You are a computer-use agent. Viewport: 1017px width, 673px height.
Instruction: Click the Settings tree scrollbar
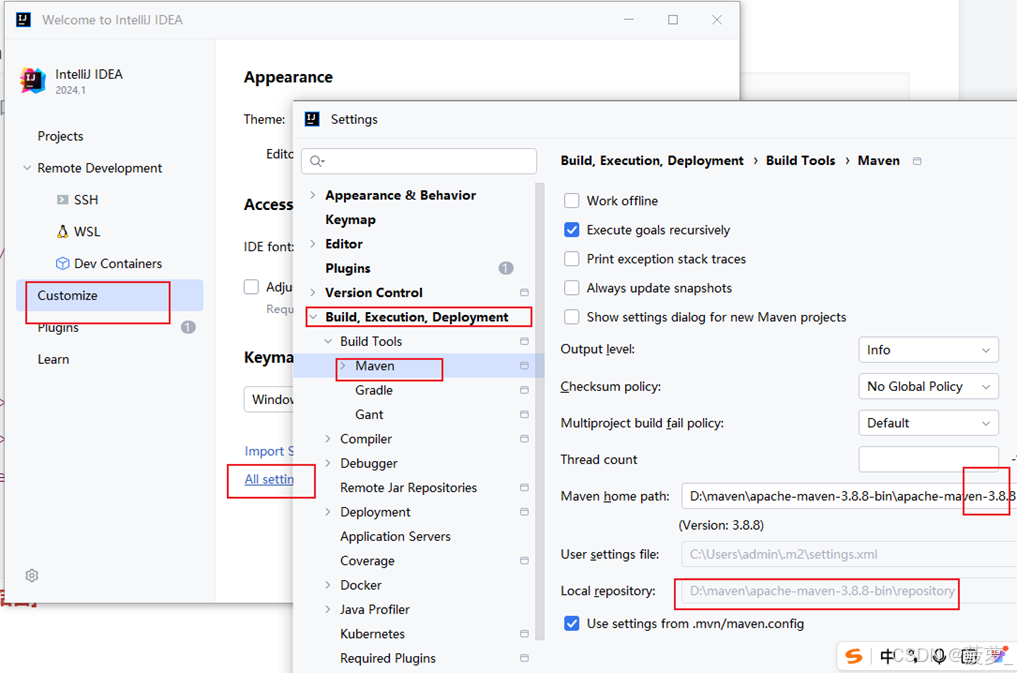[540, 412]
